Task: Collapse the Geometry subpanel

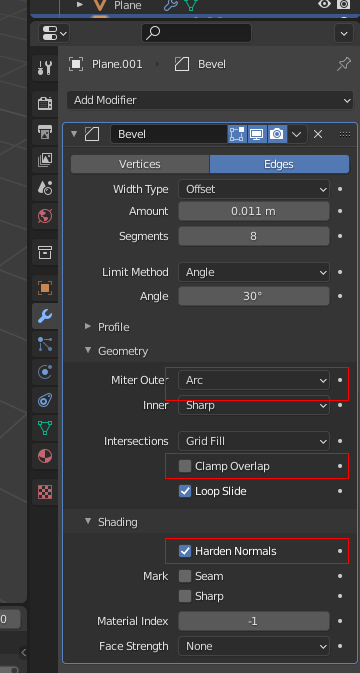Action: point(88,351)
